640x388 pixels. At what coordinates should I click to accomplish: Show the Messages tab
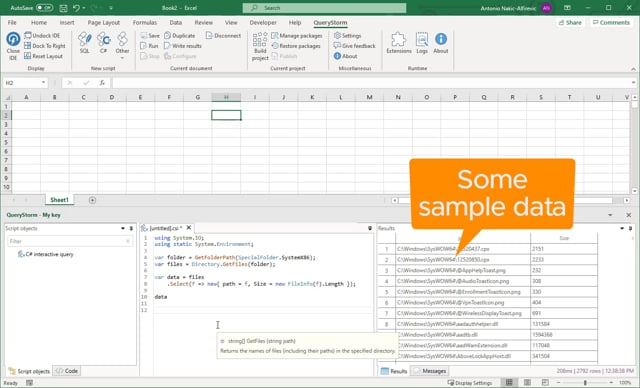(430, 371)
